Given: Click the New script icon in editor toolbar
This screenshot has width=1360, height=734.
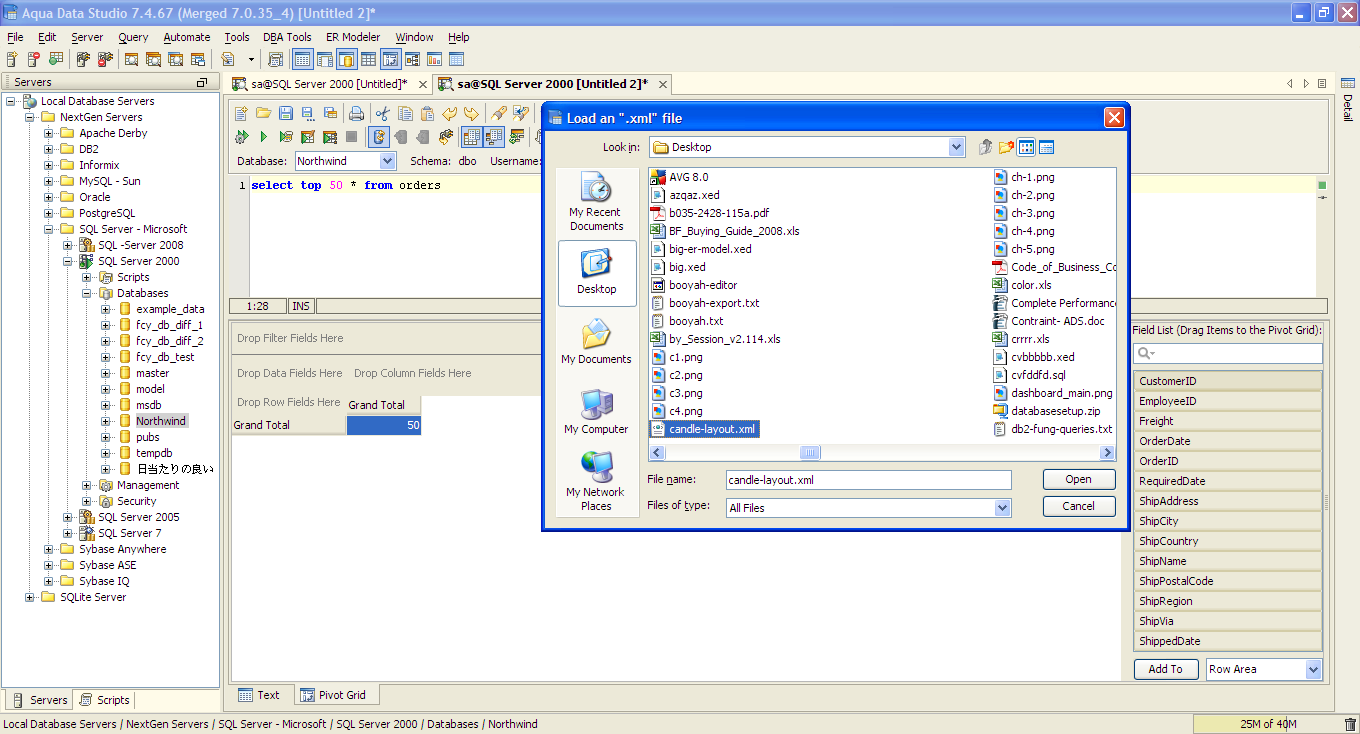Looking at the screenshot, I should click(x=241, y=113).
